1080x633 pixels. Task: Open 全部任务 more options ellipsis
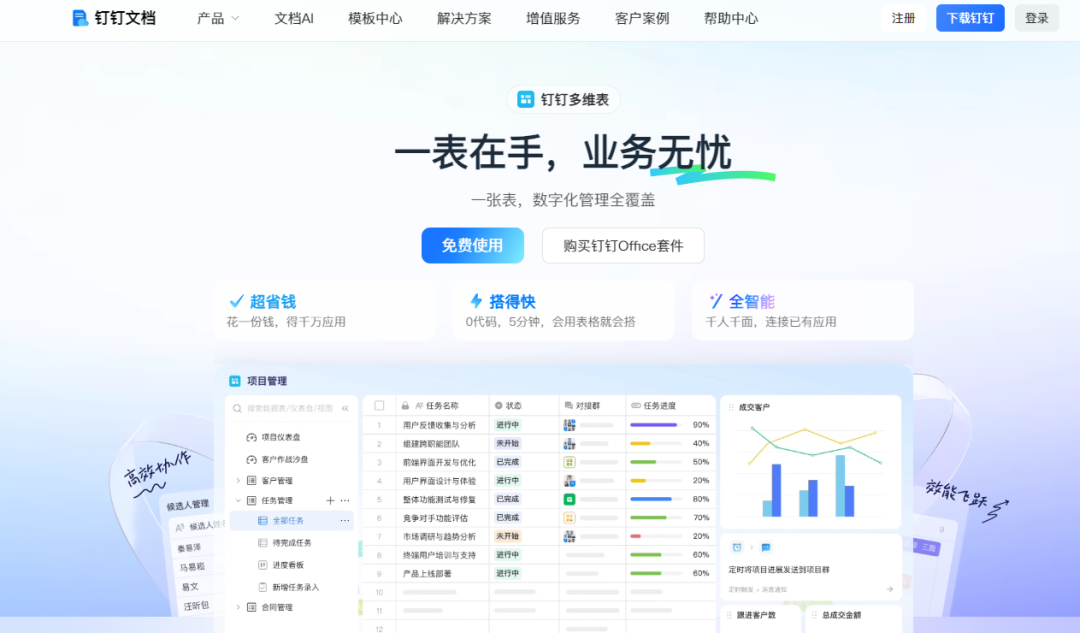[x=345, y=521]
